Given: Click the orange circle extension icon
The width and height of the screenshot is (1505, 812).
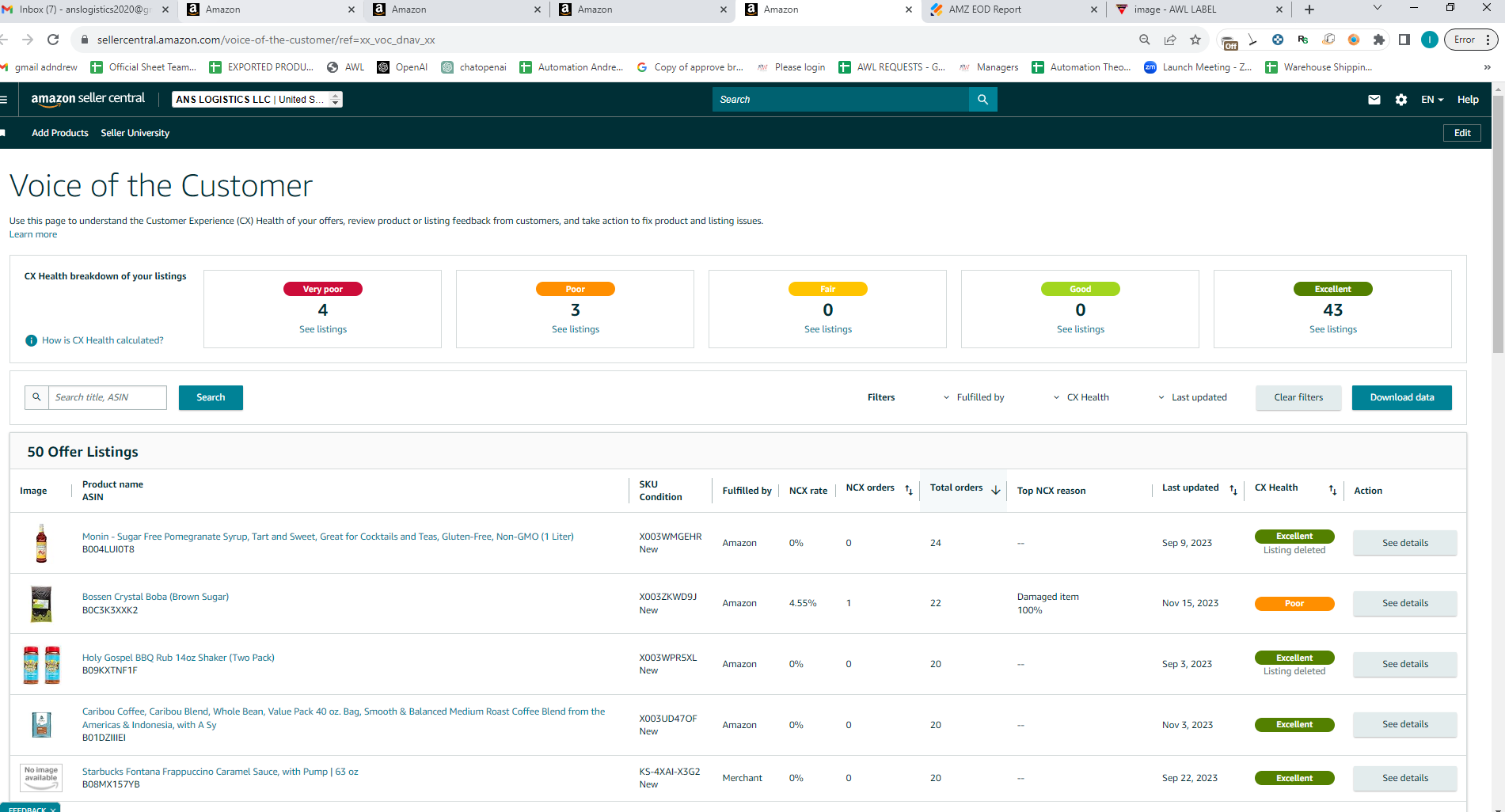Looking at the screenshot, I should point(1354,40).
